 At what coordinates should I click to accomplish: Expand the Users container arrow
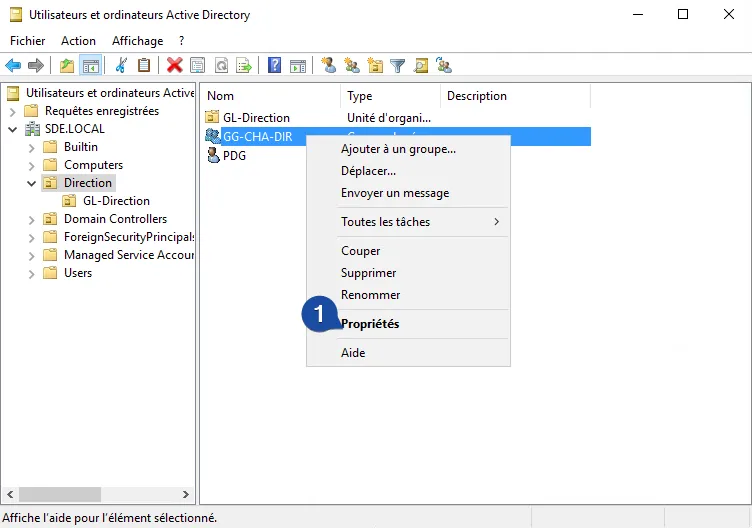point(32,273)
